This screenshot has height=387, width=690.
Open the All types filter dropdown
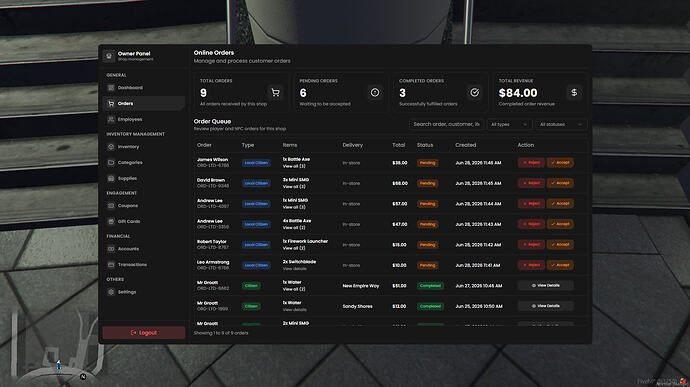(509, 125)
